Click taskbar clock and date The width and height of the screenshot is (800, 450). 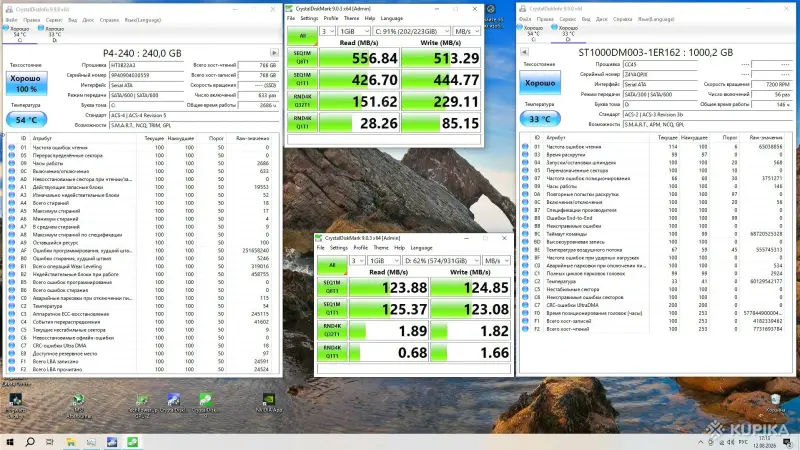[x=765, y=442]
